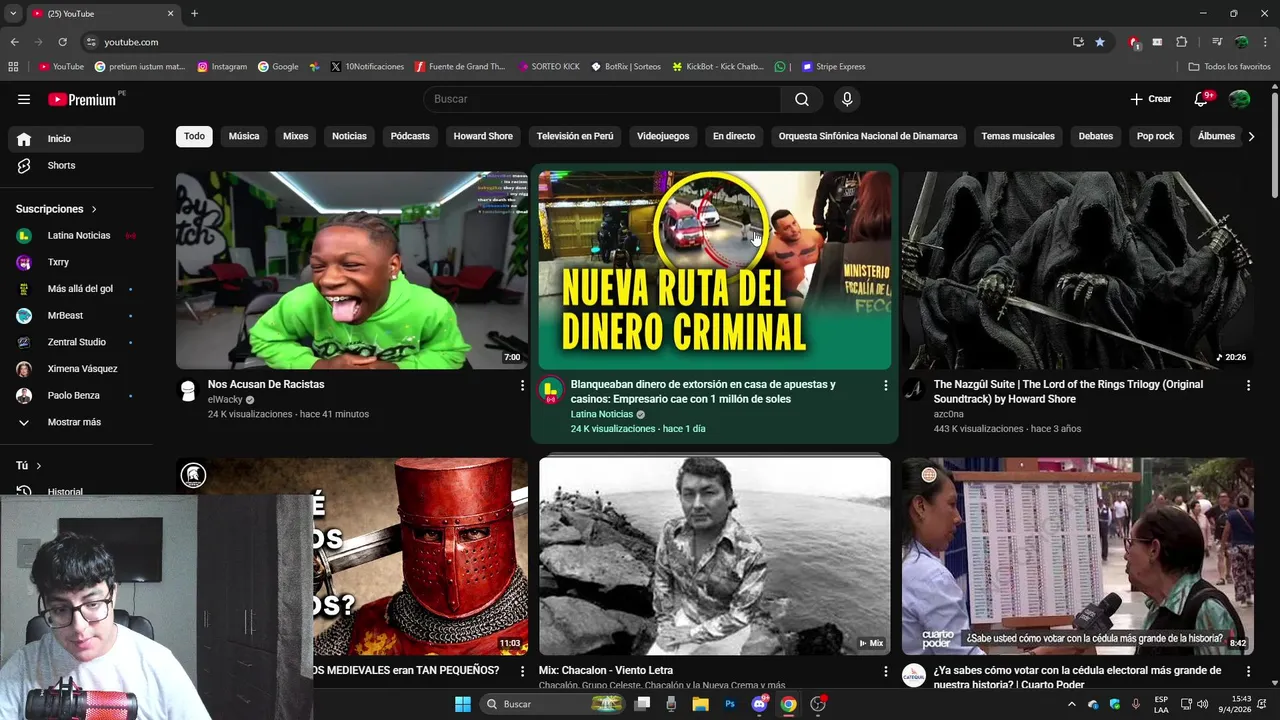Go back in Chrome

point(14,42)
